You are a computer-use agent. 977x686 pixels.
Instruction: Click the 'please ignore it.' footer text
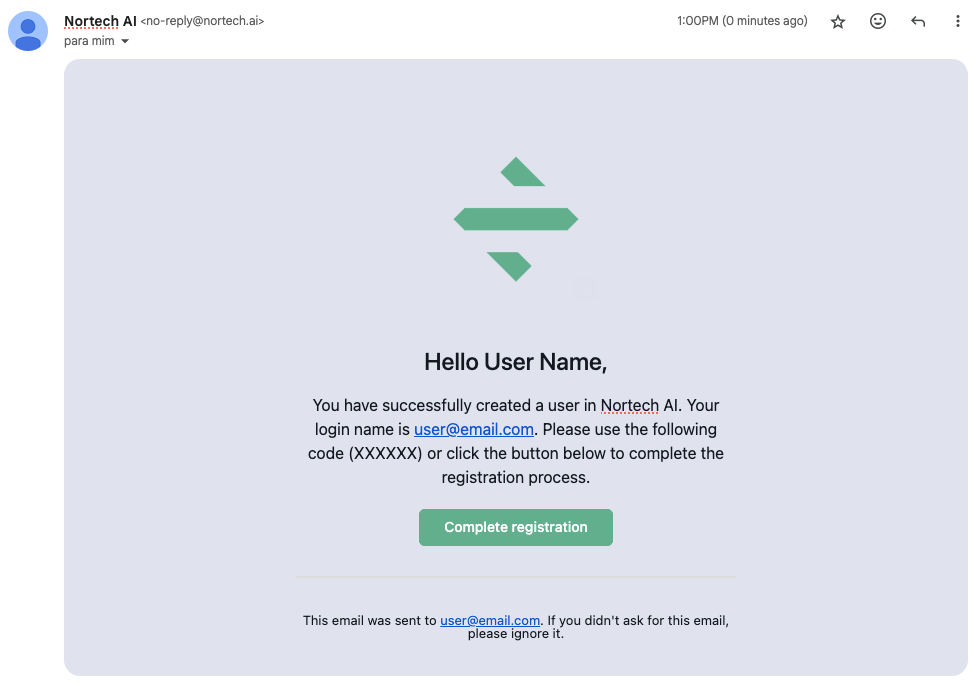(x=515, y=634)
